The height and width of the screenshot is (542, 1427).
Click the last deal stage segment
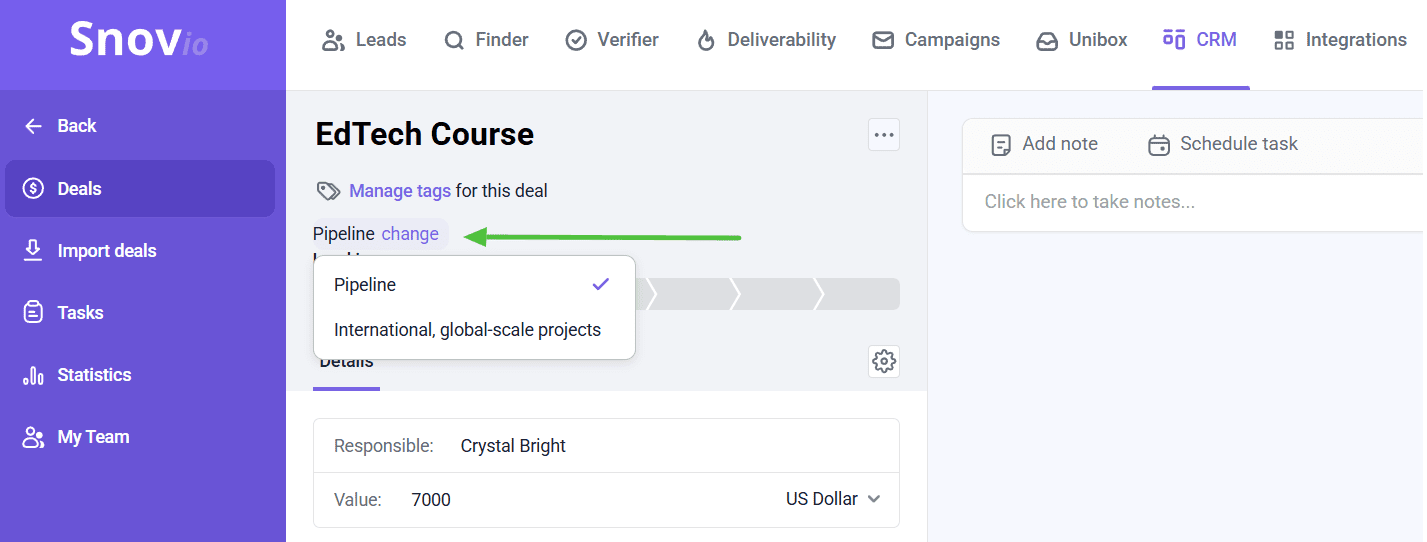coord(862,294)
